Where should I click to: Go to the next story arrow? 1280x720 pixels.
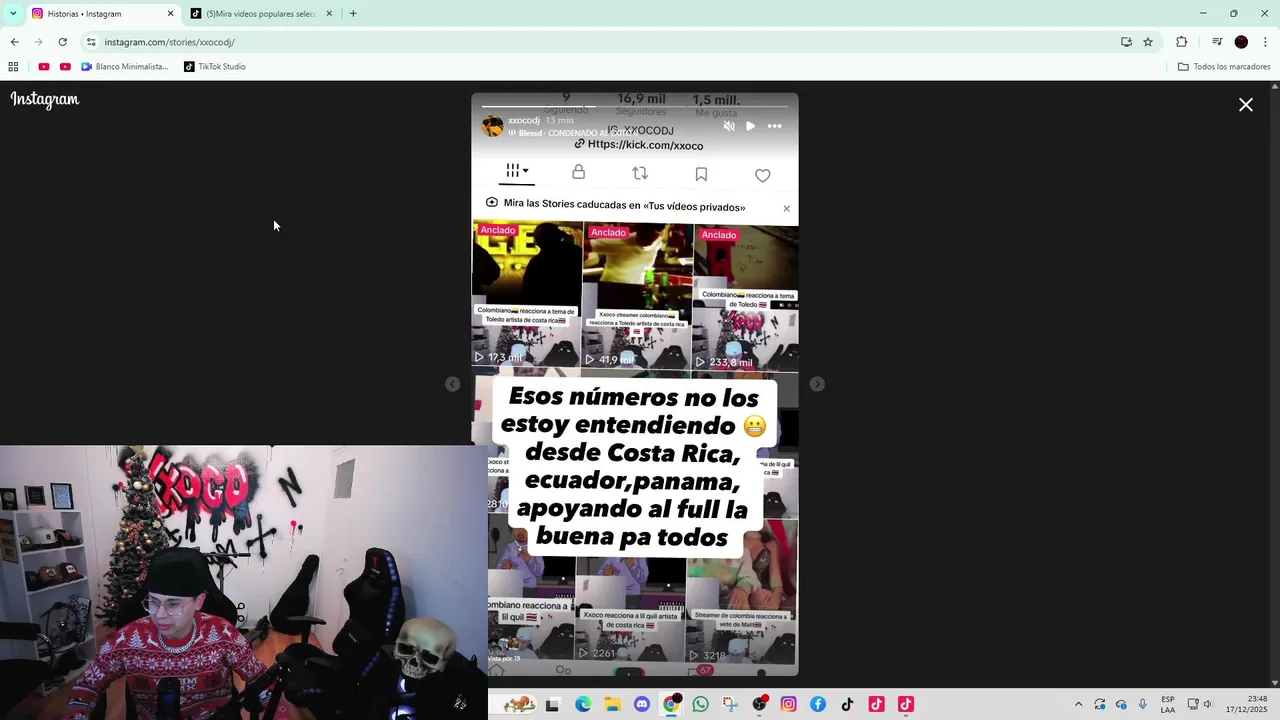[817, 384]
